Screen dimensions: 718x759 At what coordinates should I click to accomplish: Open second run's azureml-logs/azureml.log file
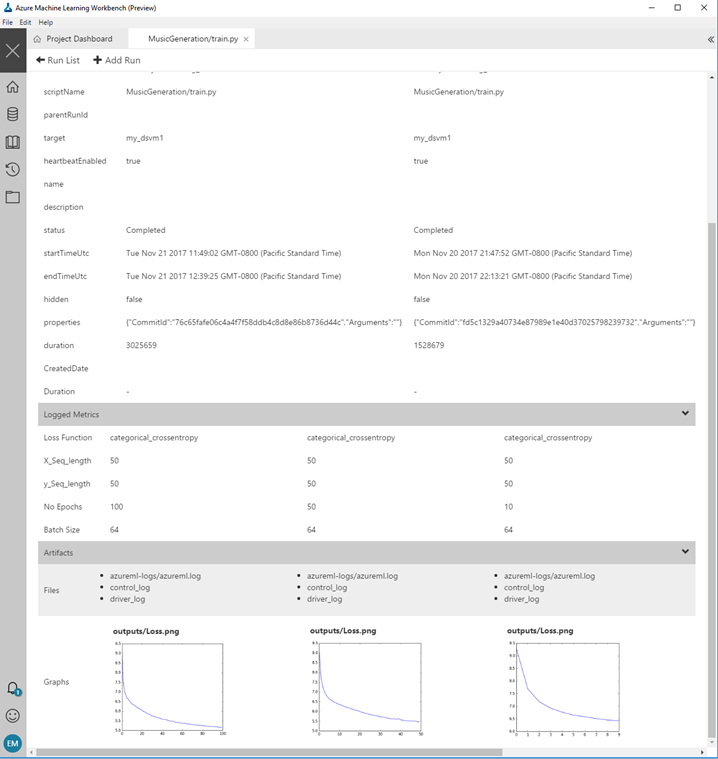coord(352,576)
